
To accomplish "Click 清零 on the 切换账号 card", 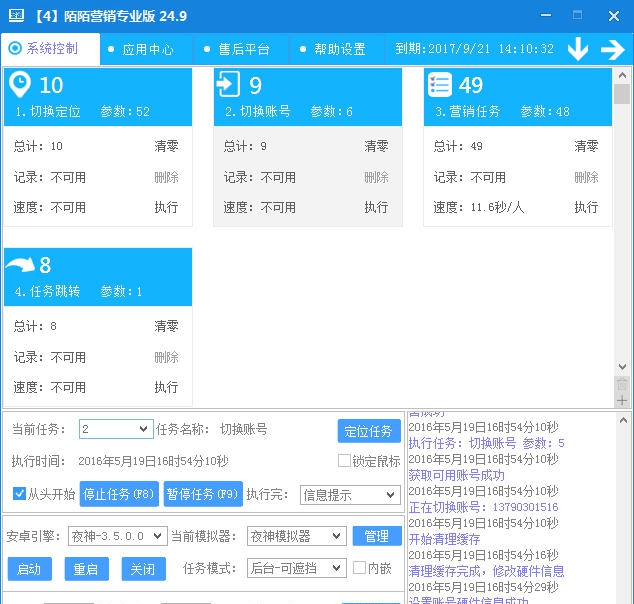I will click(x=376, y=146).
